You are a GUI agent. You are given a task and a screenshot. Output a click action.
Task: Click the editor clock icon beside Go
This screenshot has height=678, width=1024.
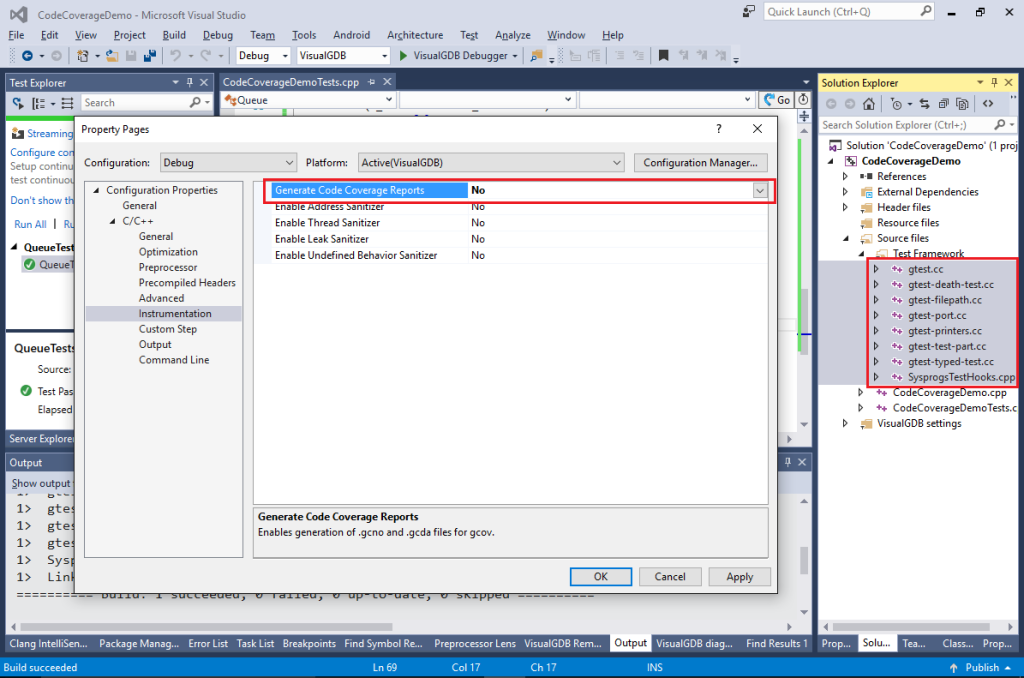click(x=803, y=100)
